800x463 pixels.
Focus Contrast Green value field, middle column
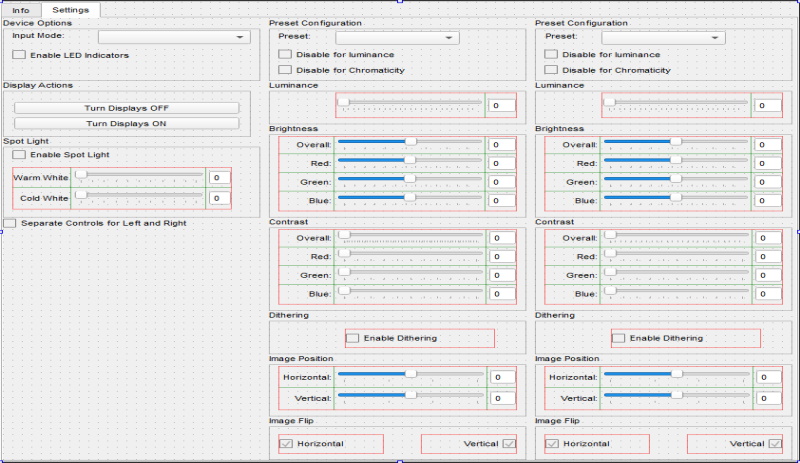click(502, 275)
